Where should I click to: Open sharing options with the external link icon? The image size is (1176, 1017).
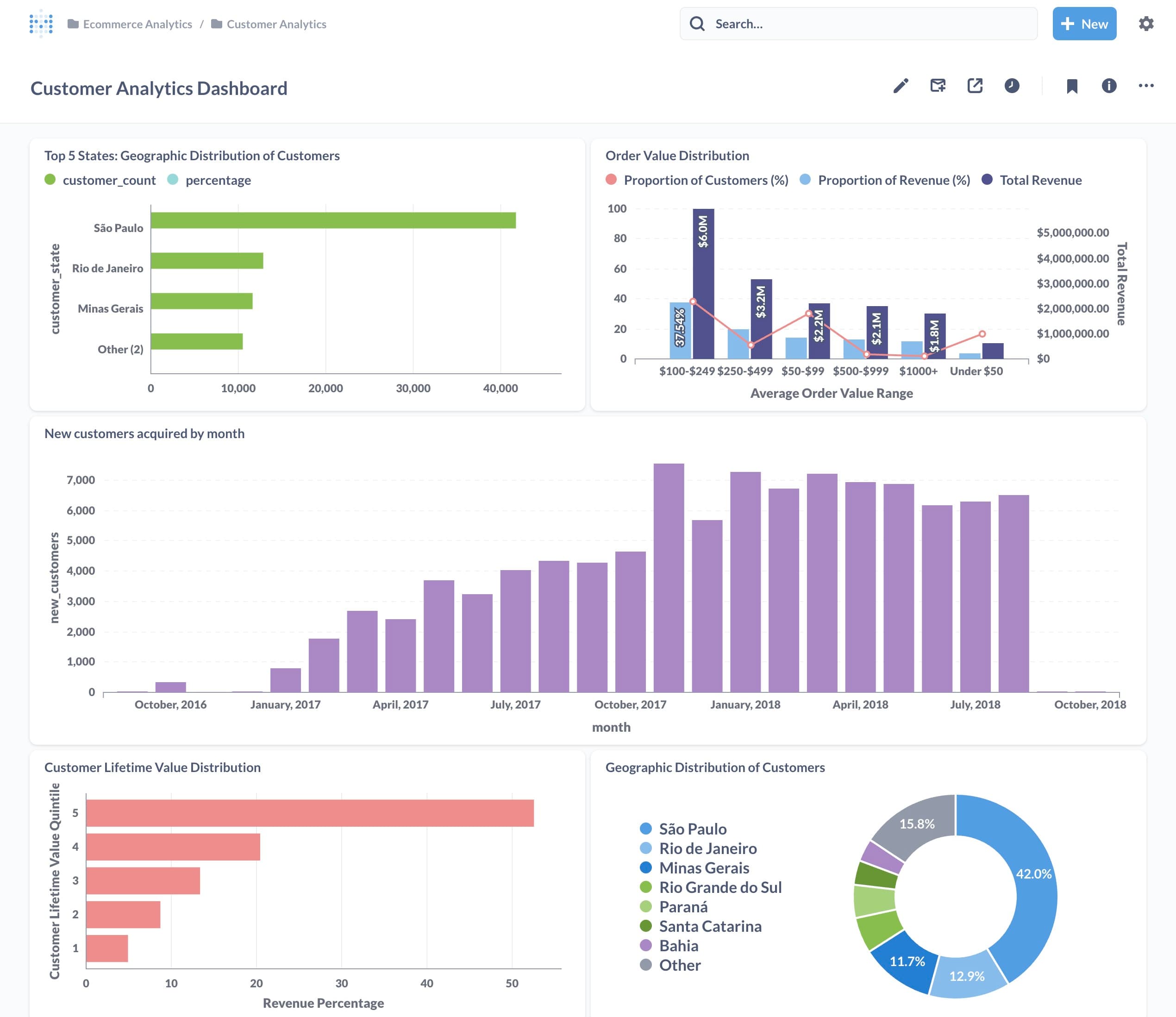[x=975, y=86]
